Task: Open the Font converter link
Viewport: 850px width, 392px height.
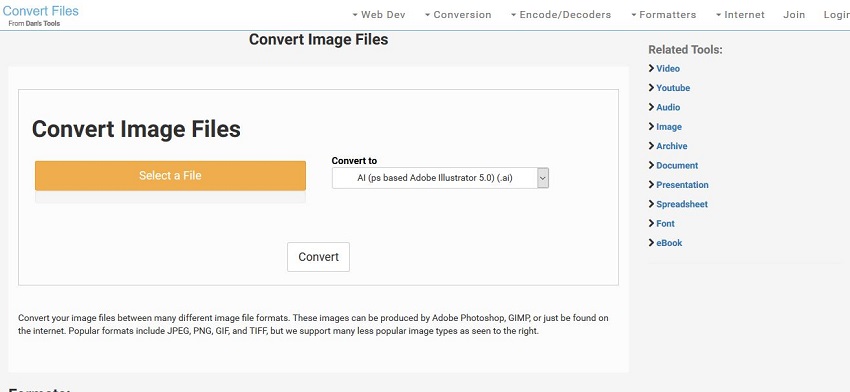Action: coord(665,223)
